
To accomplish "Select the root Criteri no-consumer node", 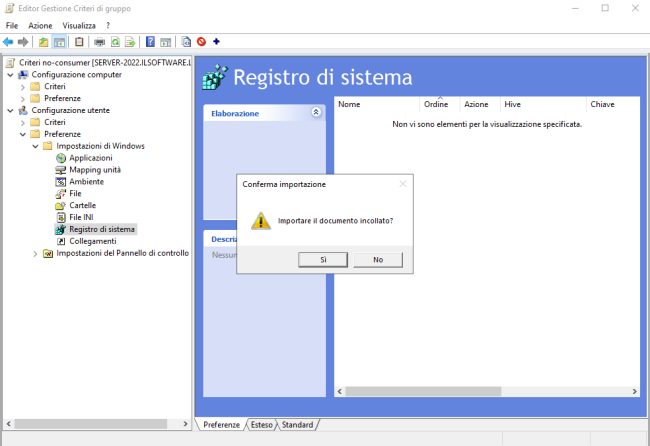I will [104, 63].
